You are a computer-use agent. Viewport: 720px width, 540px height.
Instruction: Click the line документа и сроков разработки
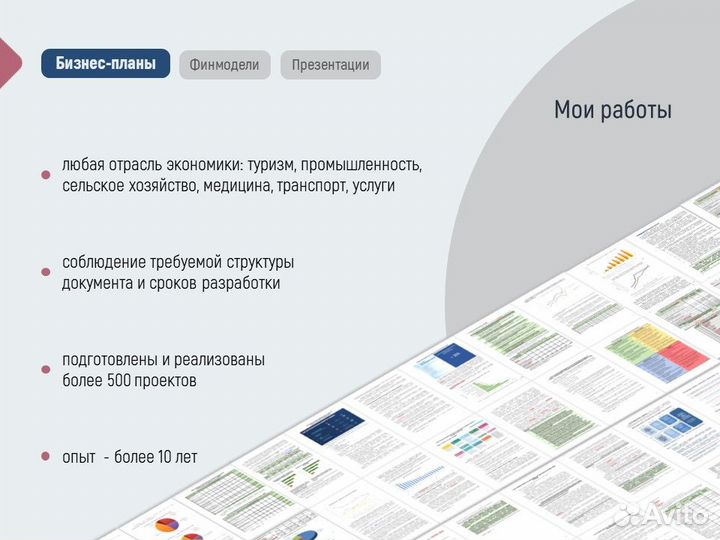(171, 283)
